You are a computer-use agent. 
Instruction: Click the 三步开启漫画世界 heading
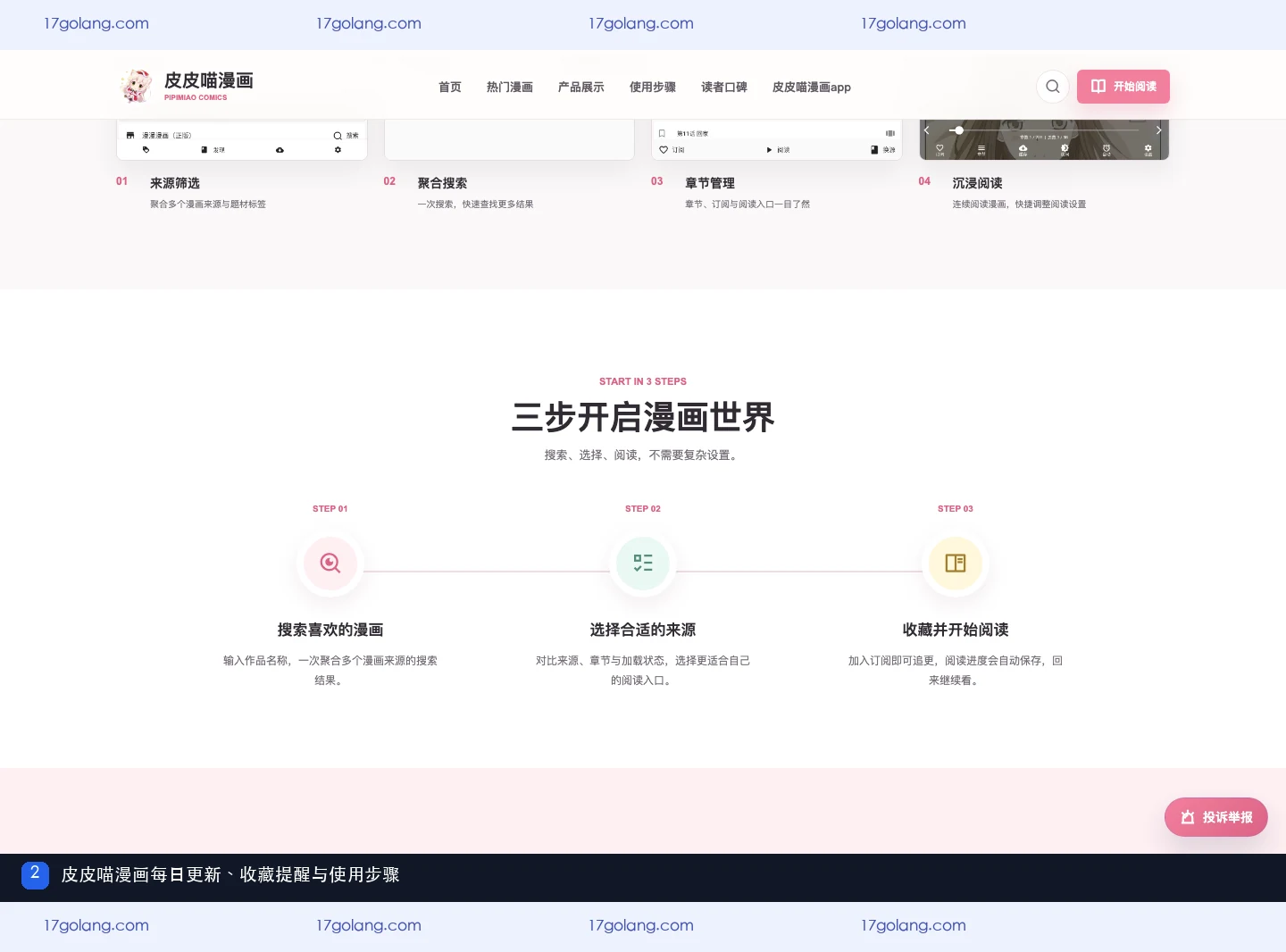coord(643,417)
